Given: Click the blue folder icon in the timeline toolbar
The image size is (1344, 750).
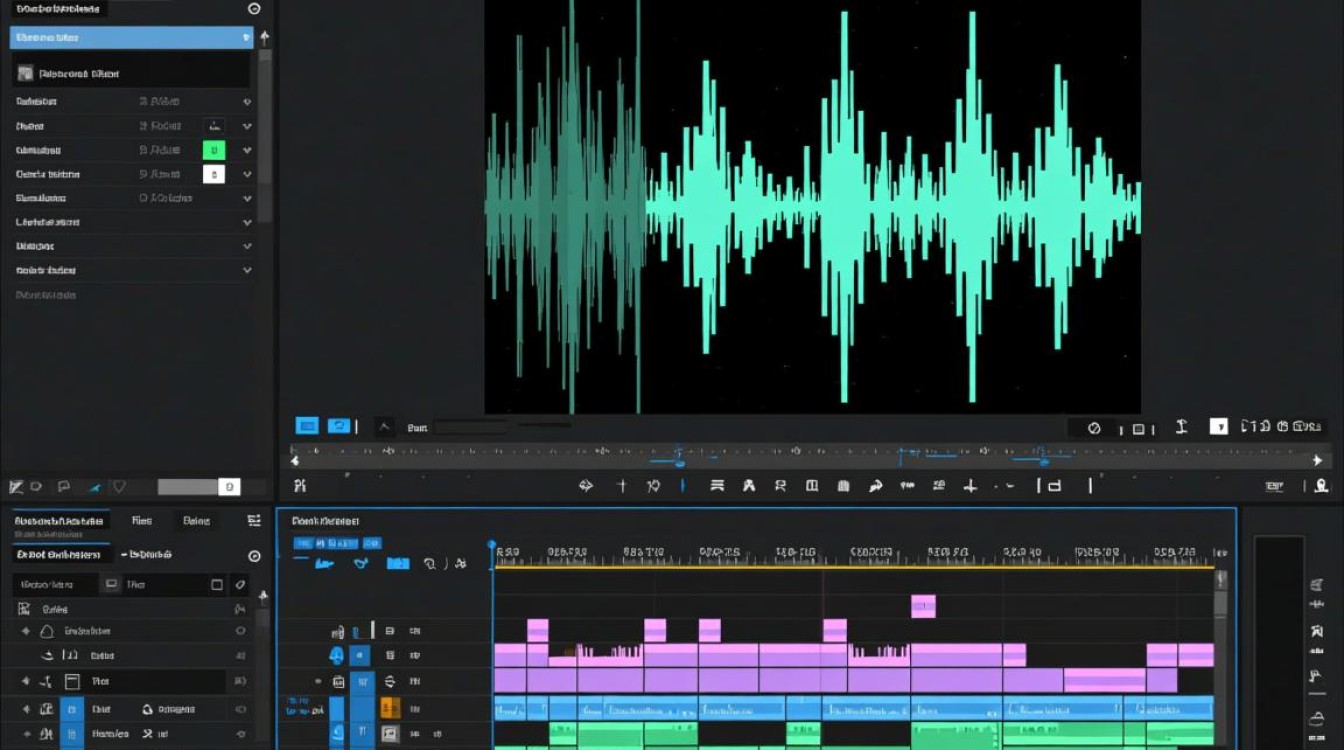Looking at the screenshot, I should (398, 563).
